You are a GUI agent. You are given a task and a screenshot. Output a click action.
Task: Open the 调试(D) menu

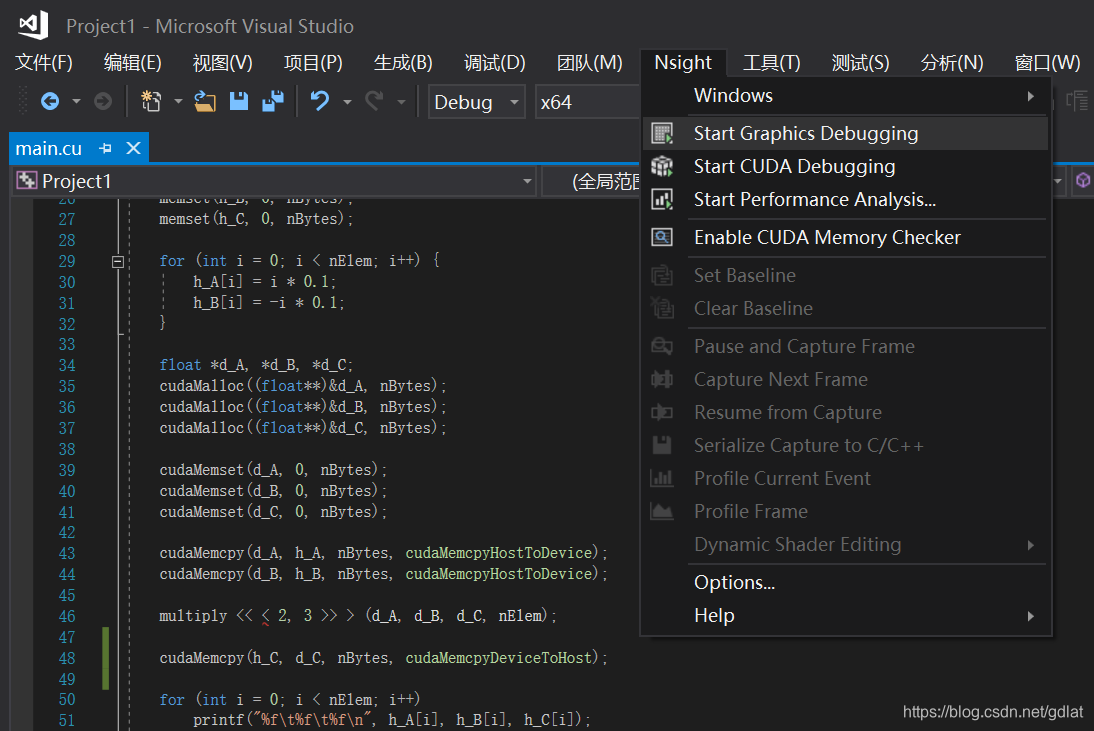495,63
